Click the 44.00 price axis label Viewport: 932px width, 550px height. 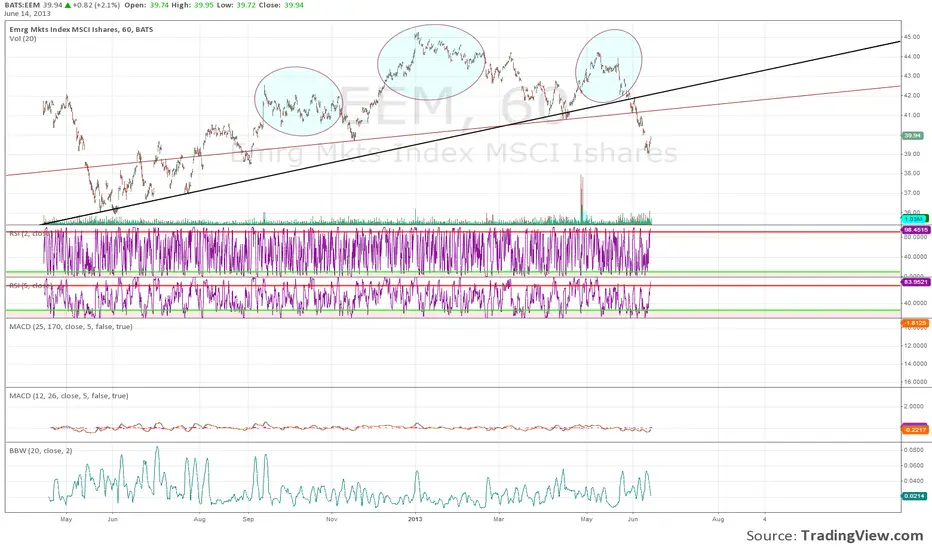tap(912, 56)
